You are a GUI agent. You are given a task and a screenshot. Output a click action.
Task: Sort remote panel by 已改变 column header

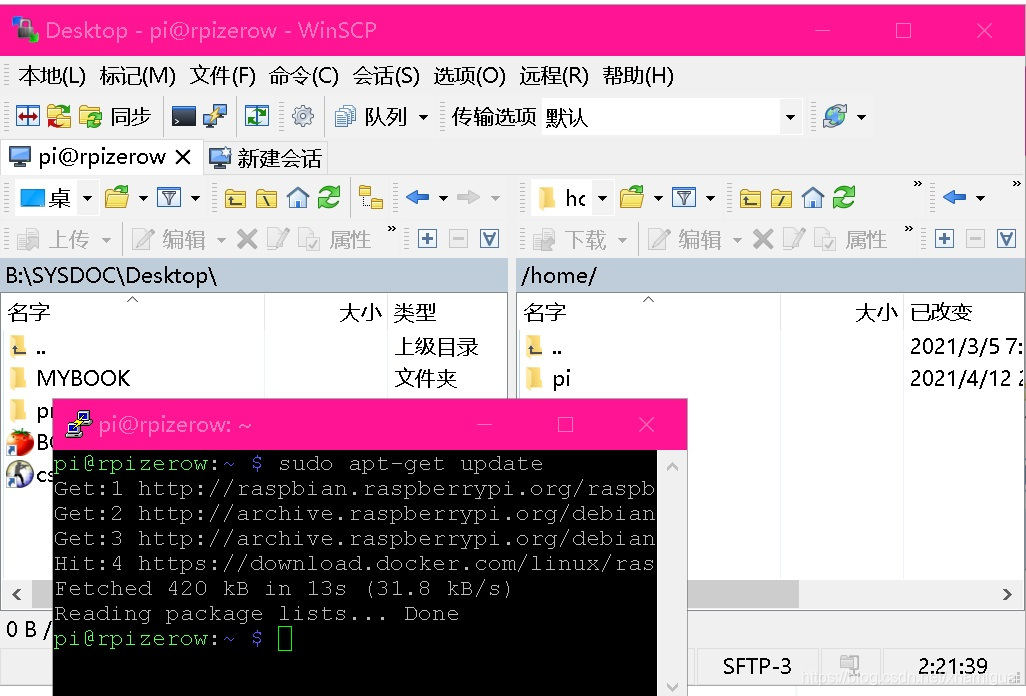(963, 312)
